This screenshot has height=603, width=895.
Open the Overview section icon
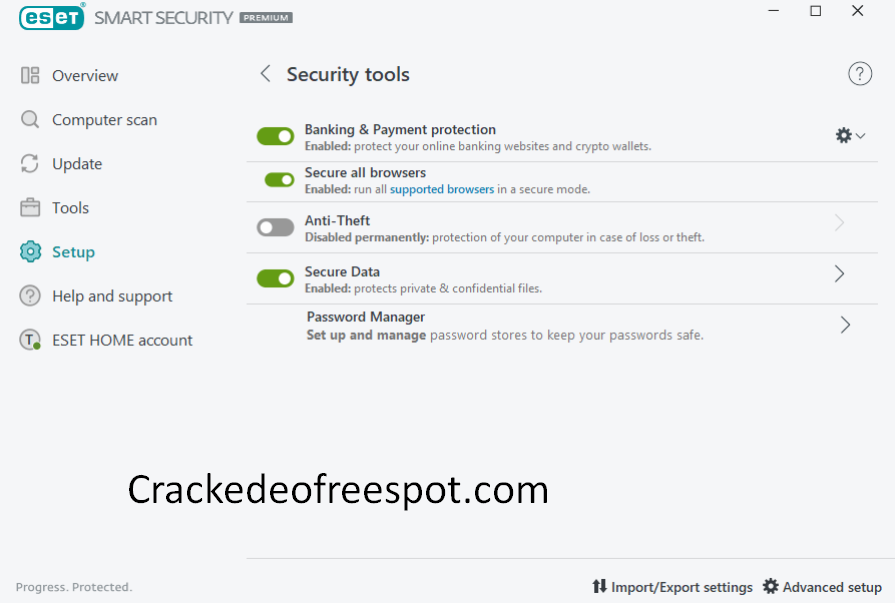pos(28,75)
